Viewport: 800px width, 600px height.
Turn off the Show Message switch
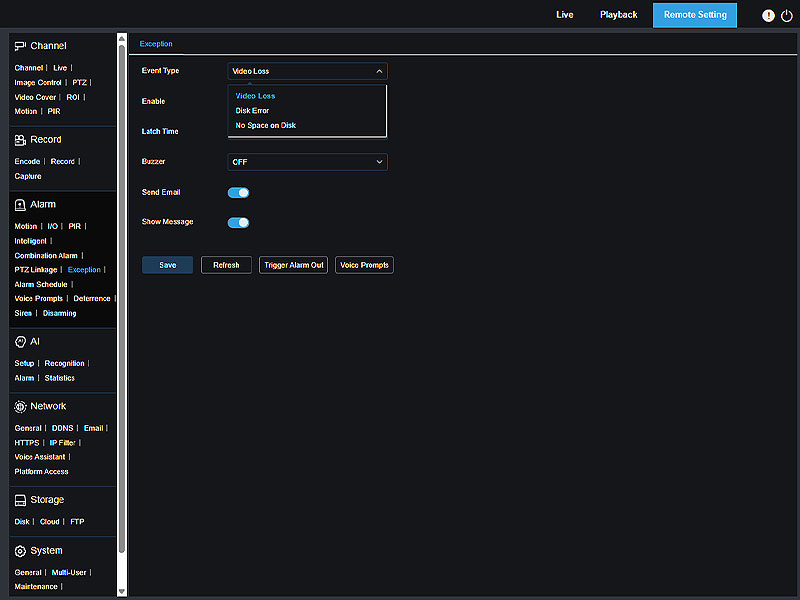coord(238,223)
